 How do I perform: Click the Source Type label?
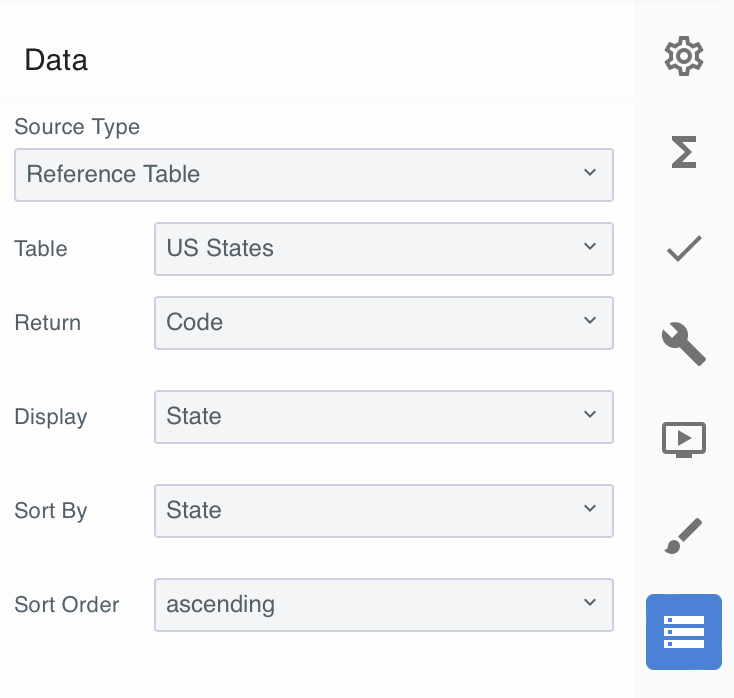[x=77, y=127]
